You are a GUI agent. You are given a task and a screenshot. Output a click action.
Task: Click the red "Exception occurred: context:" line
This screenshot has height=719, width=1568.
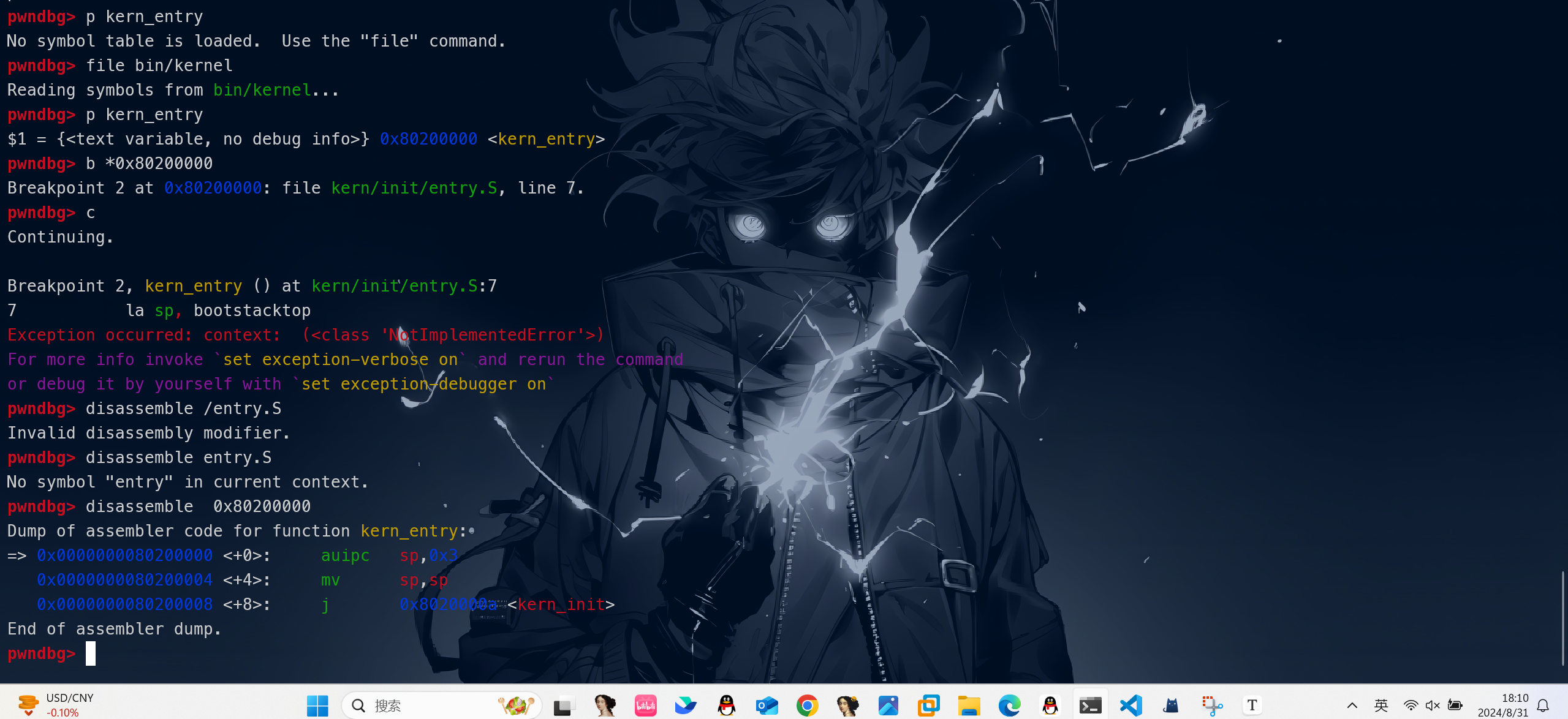coord(305,335)
